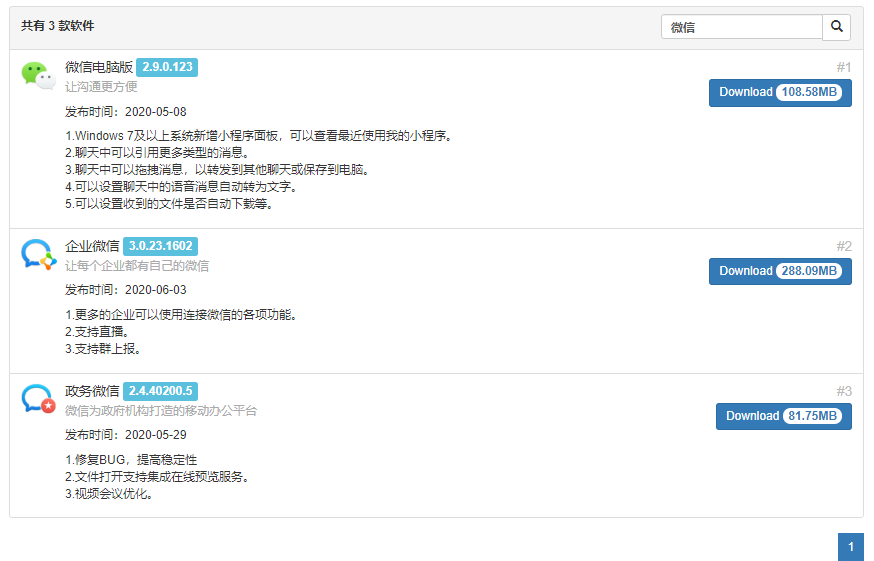Click release date 2020-05-29

(156, 435)
